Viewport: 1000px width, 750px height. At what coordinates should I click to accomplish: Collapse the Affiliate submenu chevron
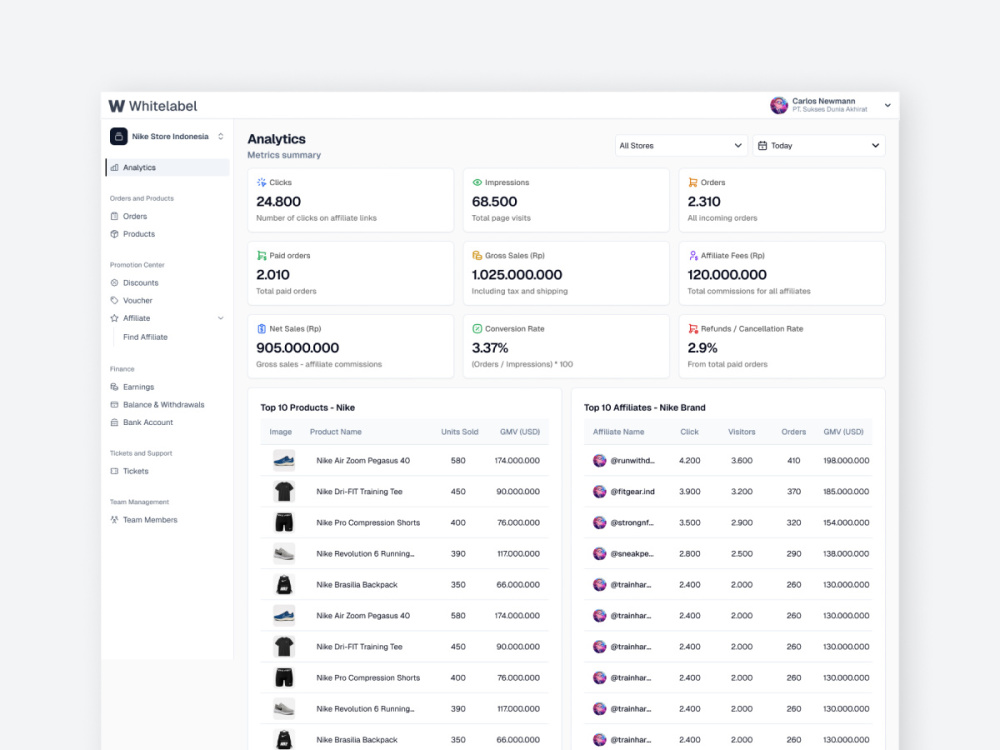221,318
